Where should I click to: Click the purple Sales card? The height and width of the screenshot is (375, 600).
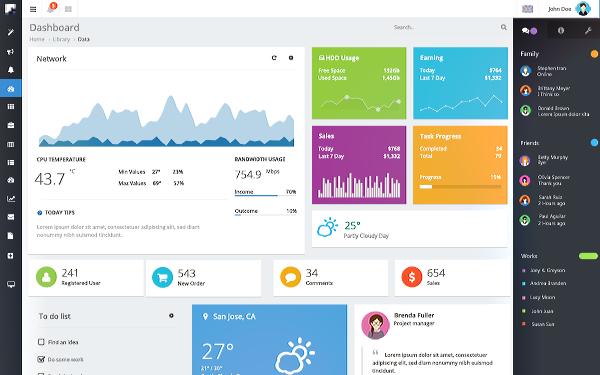(359, 165)
